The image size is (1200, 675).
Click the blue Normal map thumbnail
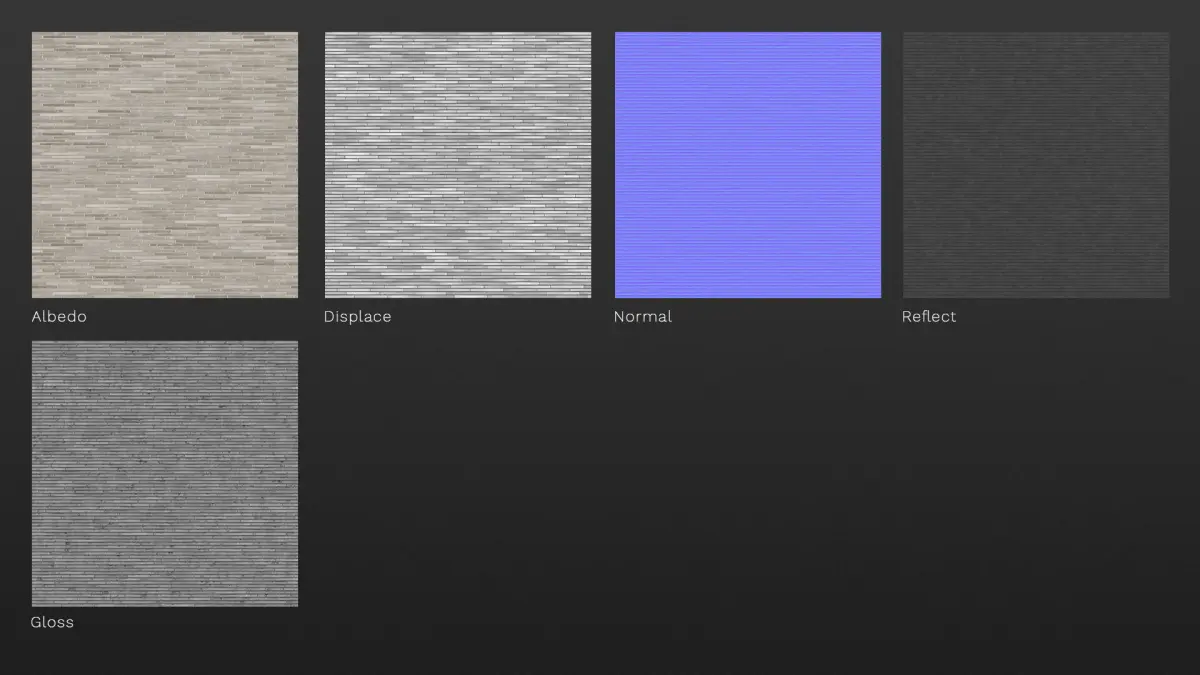[x=748, y=165]
